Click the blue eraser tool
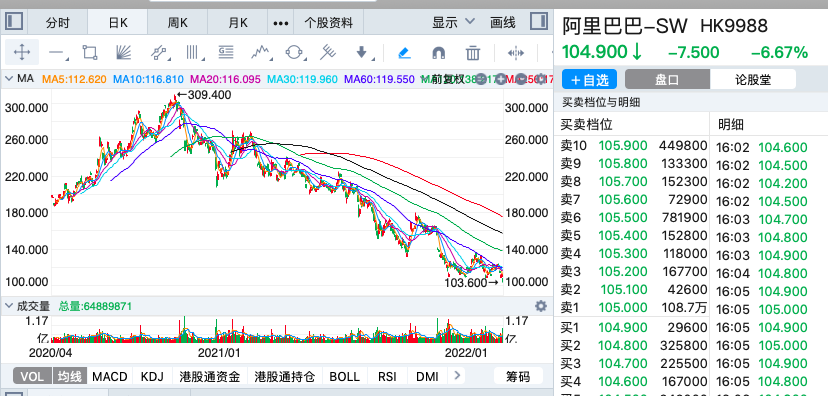 point(403,53)
